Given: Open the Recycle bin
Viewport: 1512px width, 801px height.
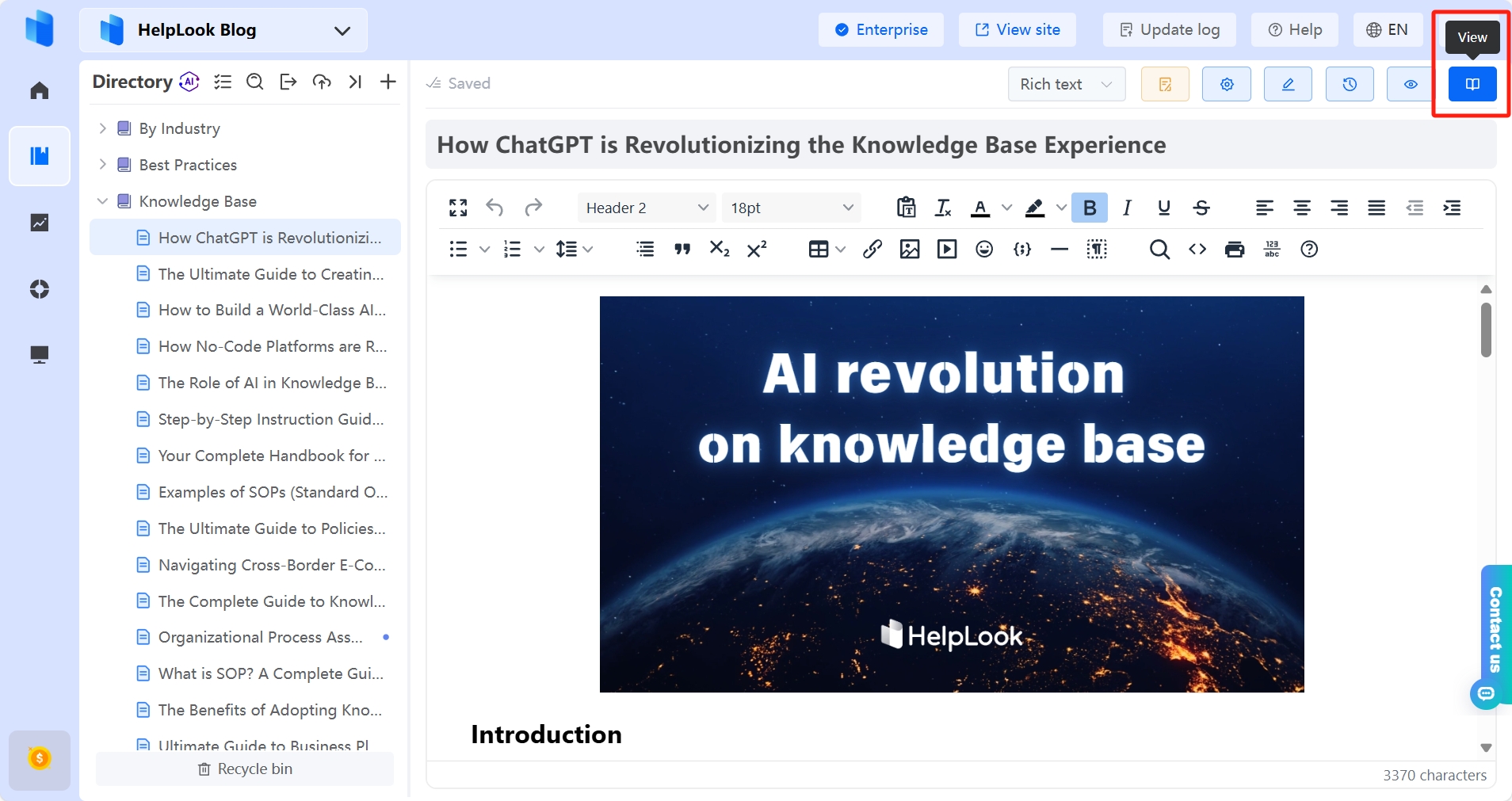Looking at the screenshot, I should coord(245,769).
